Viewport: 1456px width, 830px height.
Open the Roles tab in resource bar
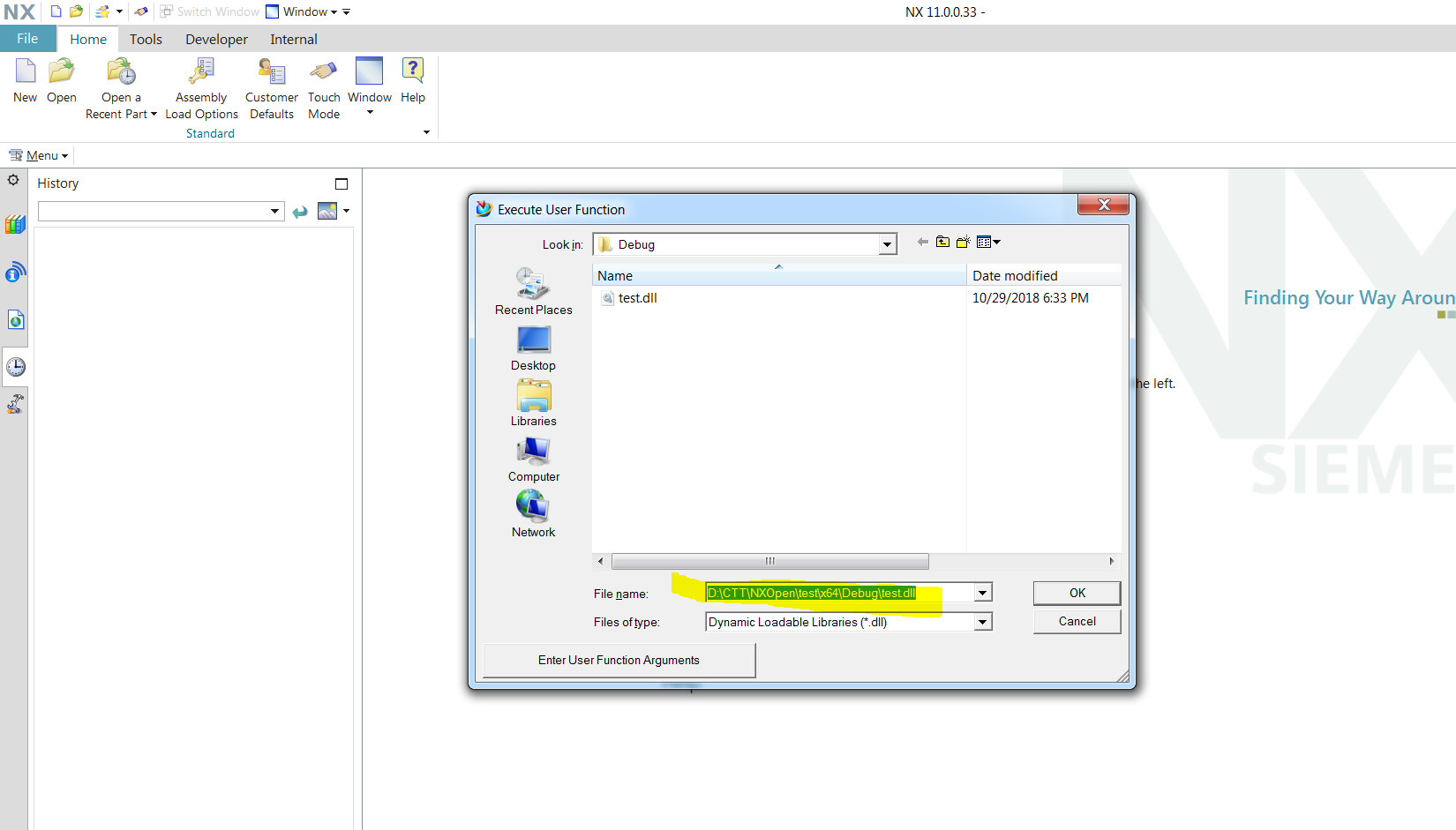click(15, 405)
